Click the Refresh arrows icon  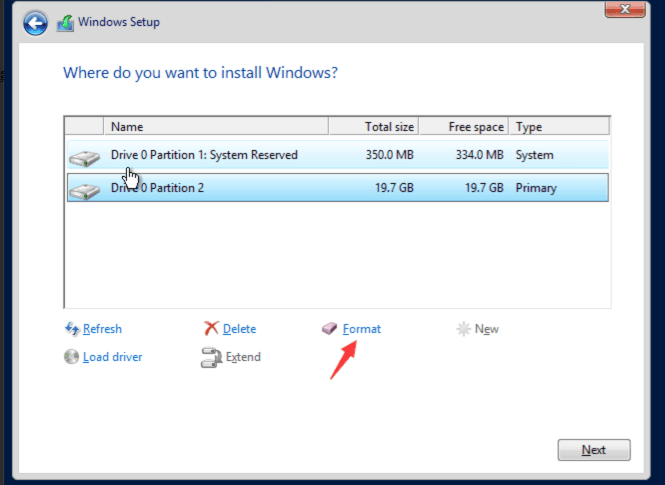[x=72, y=329]
